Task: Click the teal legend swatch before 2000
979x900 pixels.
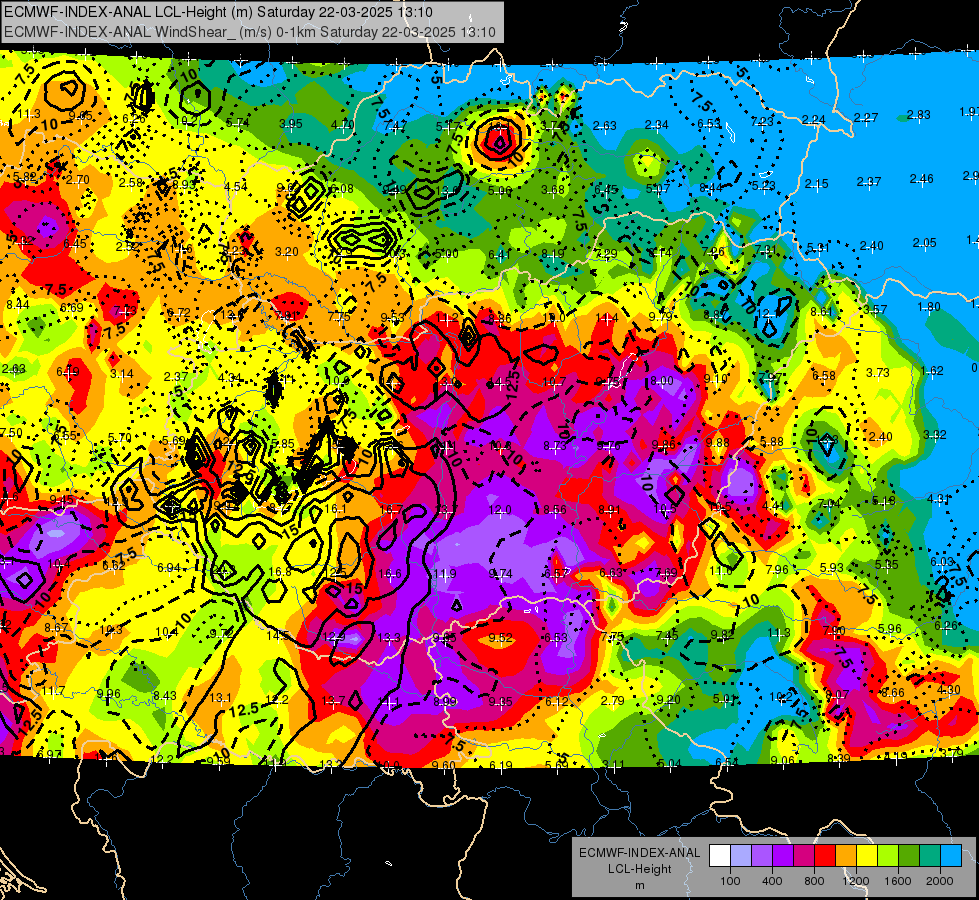Action: tap(930, 856)
